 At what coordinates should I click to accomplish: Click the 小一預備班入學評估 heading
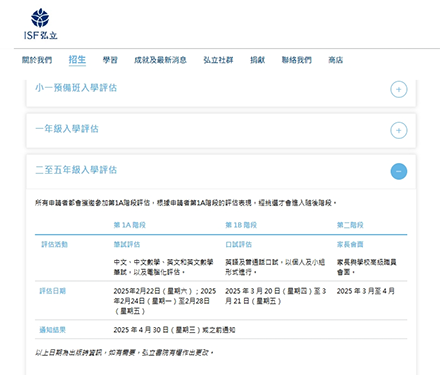tap(76, 88)
